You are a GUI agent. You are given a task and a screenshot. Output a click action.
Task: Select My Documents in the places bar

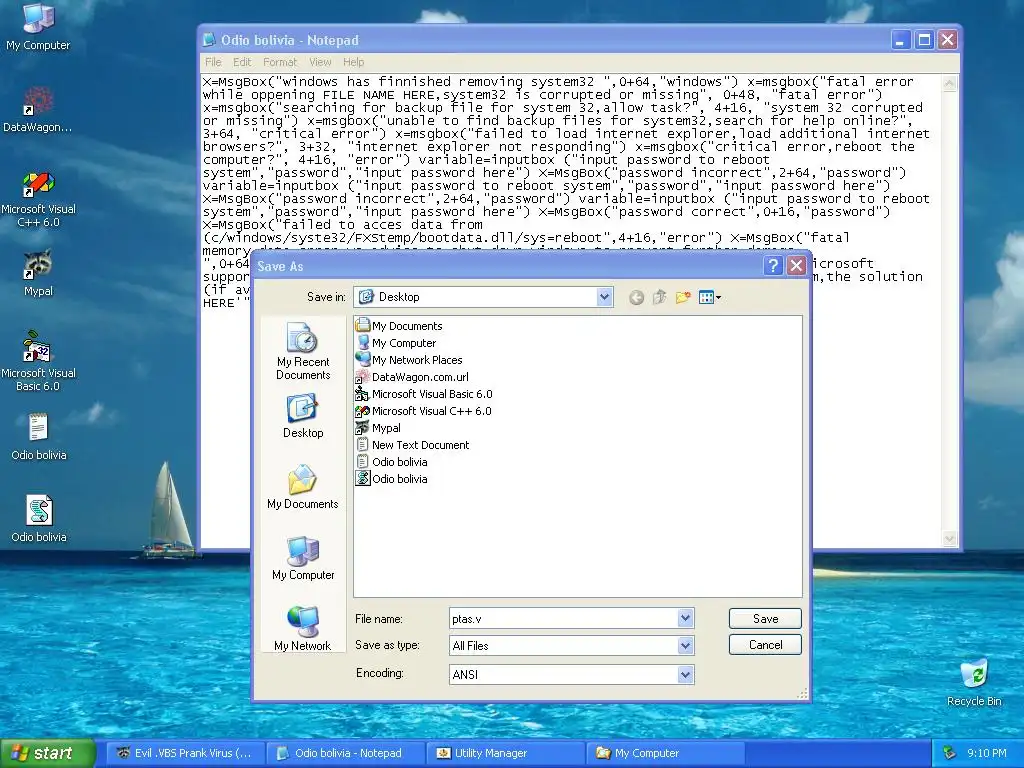click(302, 487)
